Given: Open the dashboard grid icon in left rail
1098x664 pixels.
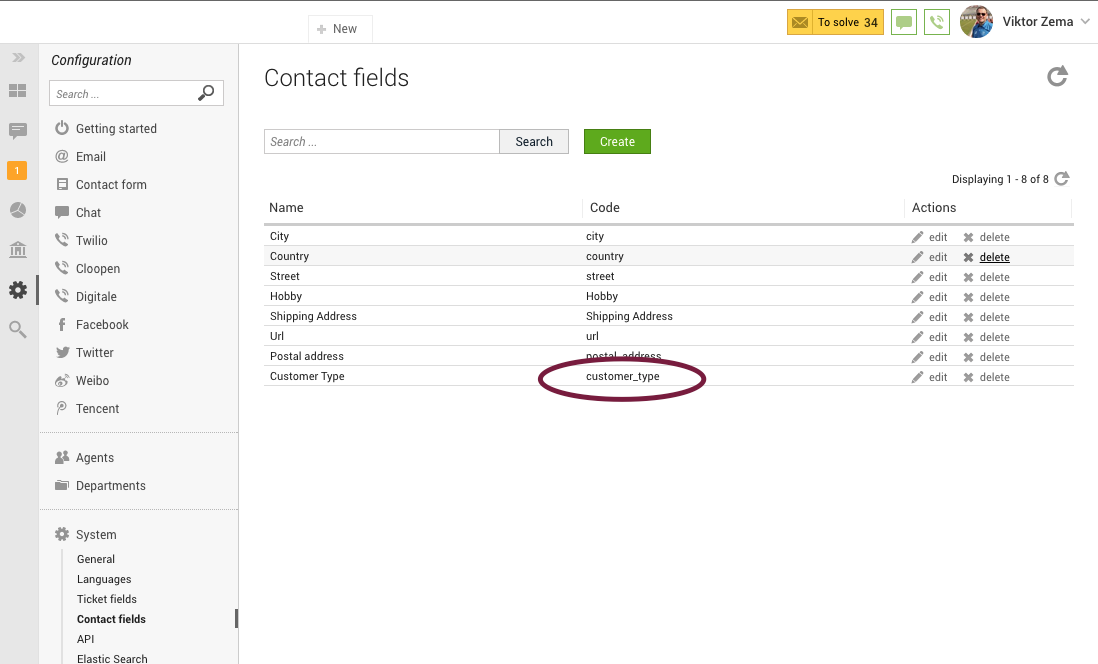Looking at the screenshot, I should coord(18,90).
